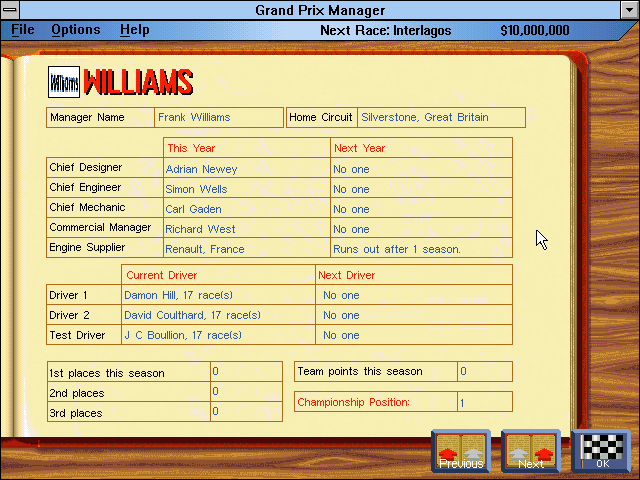Click No one for Chief Engineer next year
The height and width of the screenshot is (480, 640).
pyautogui.click(x=351, y=189)
